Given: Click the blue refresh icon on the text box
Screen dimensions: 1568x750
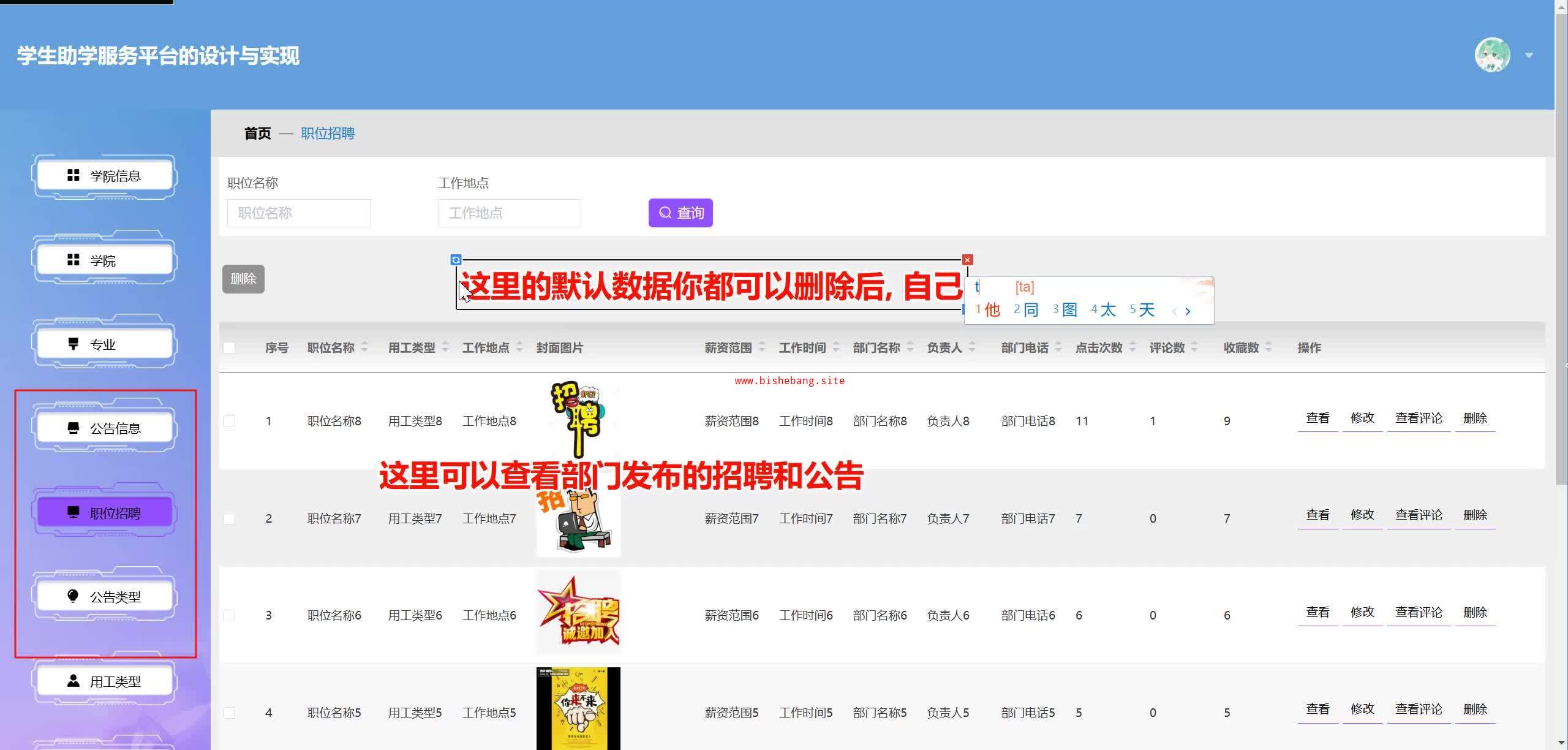Looking at the screenshot, I should click(456, 260).
